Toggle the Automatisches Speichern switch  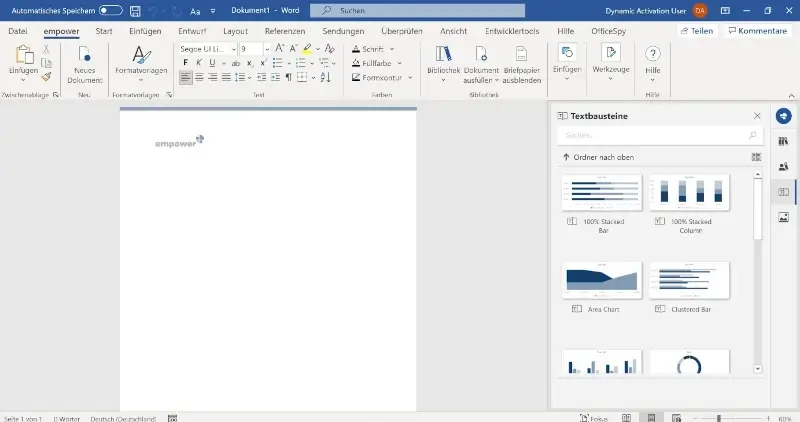point(110,10)
